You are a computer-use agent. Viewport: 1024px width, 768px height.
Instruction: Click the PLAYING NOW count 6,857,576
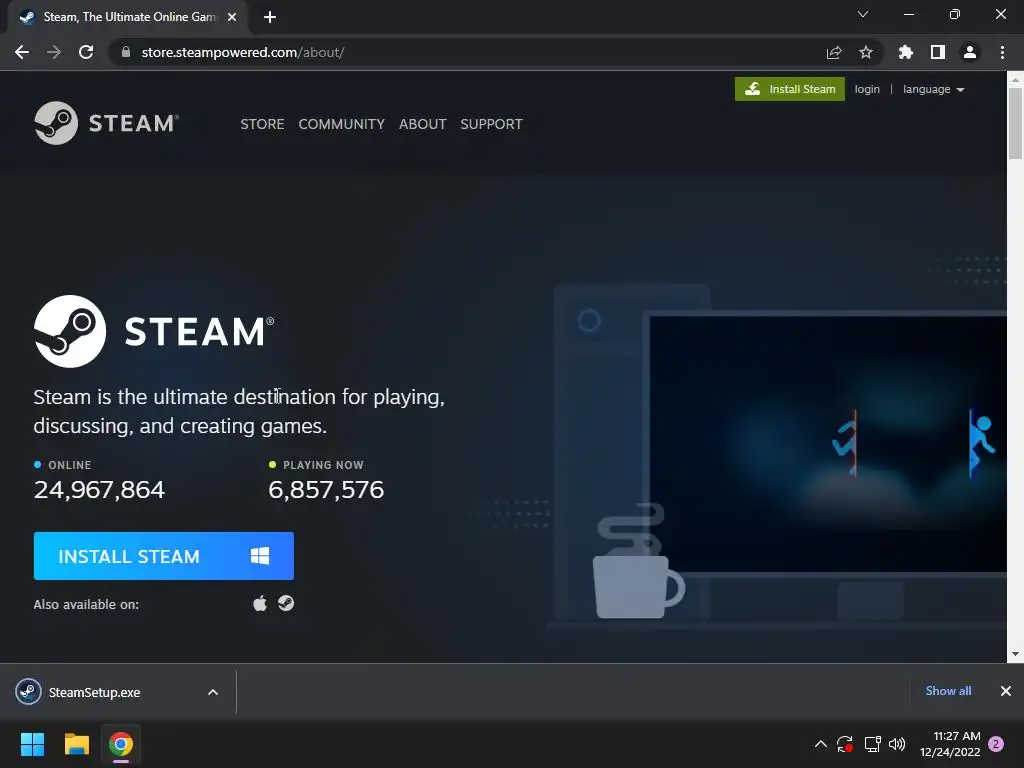[x=326, y=489]
